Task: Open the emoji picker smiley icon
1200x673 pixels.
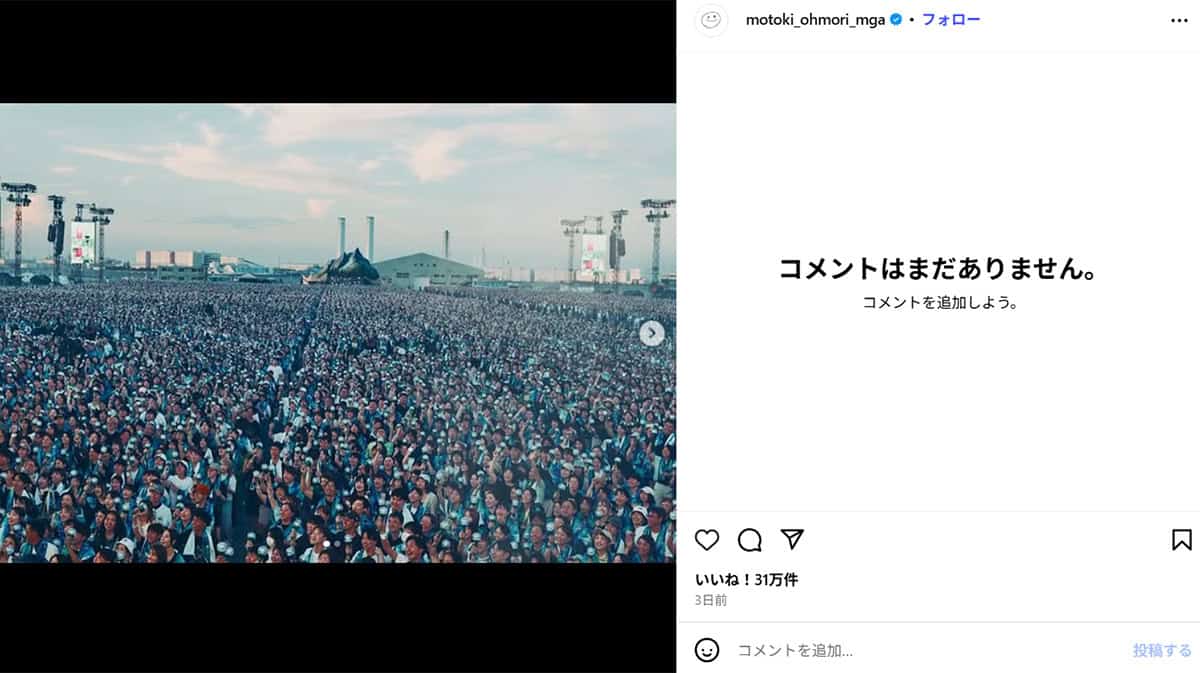Action: [x=707, y=650]
